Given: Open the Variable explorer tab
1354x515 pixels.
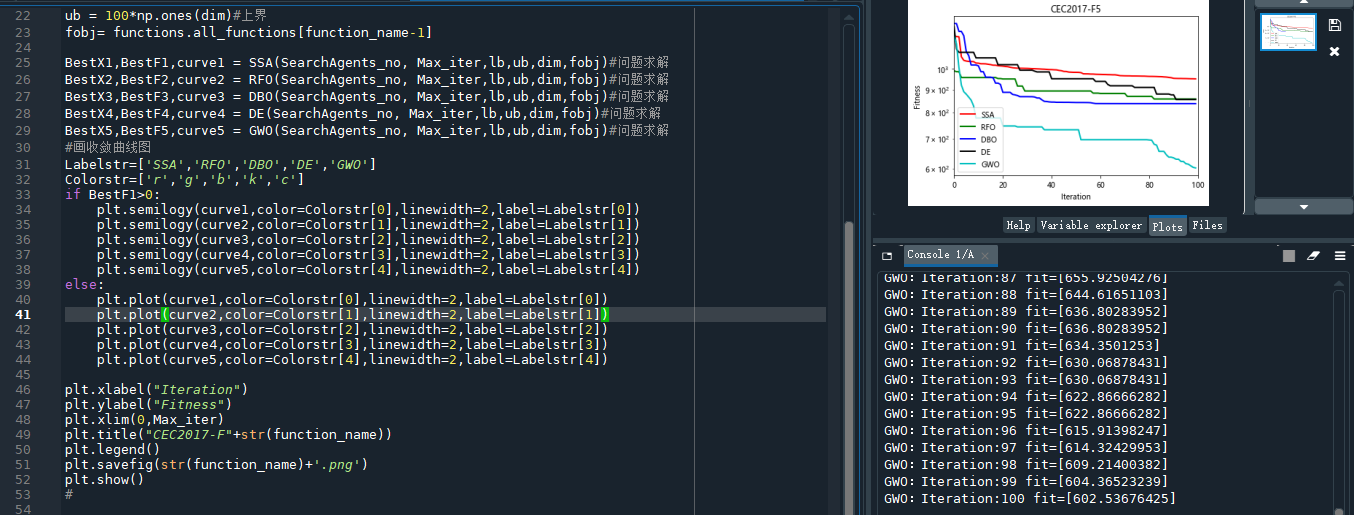Looking at the screenshot, I should 1090,226.
